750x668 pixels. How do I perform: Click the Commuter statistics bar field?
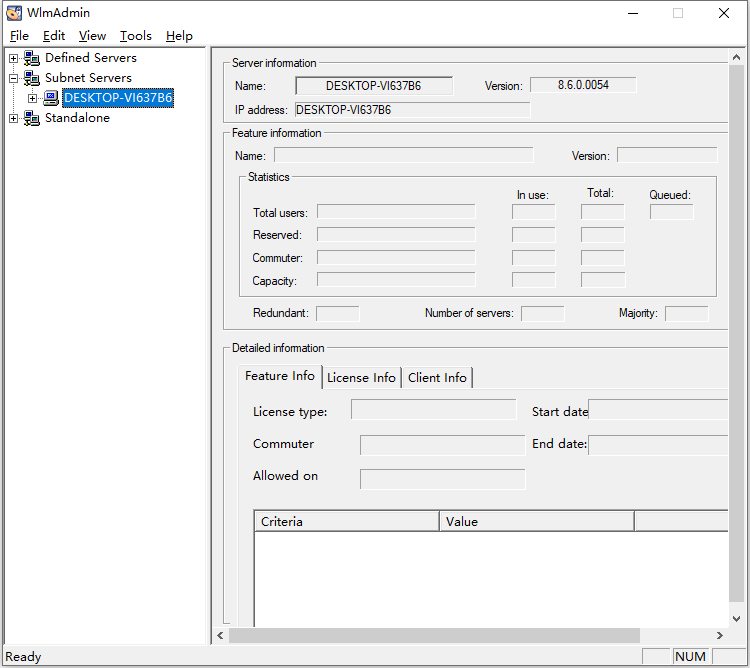(x=396, y=257)
